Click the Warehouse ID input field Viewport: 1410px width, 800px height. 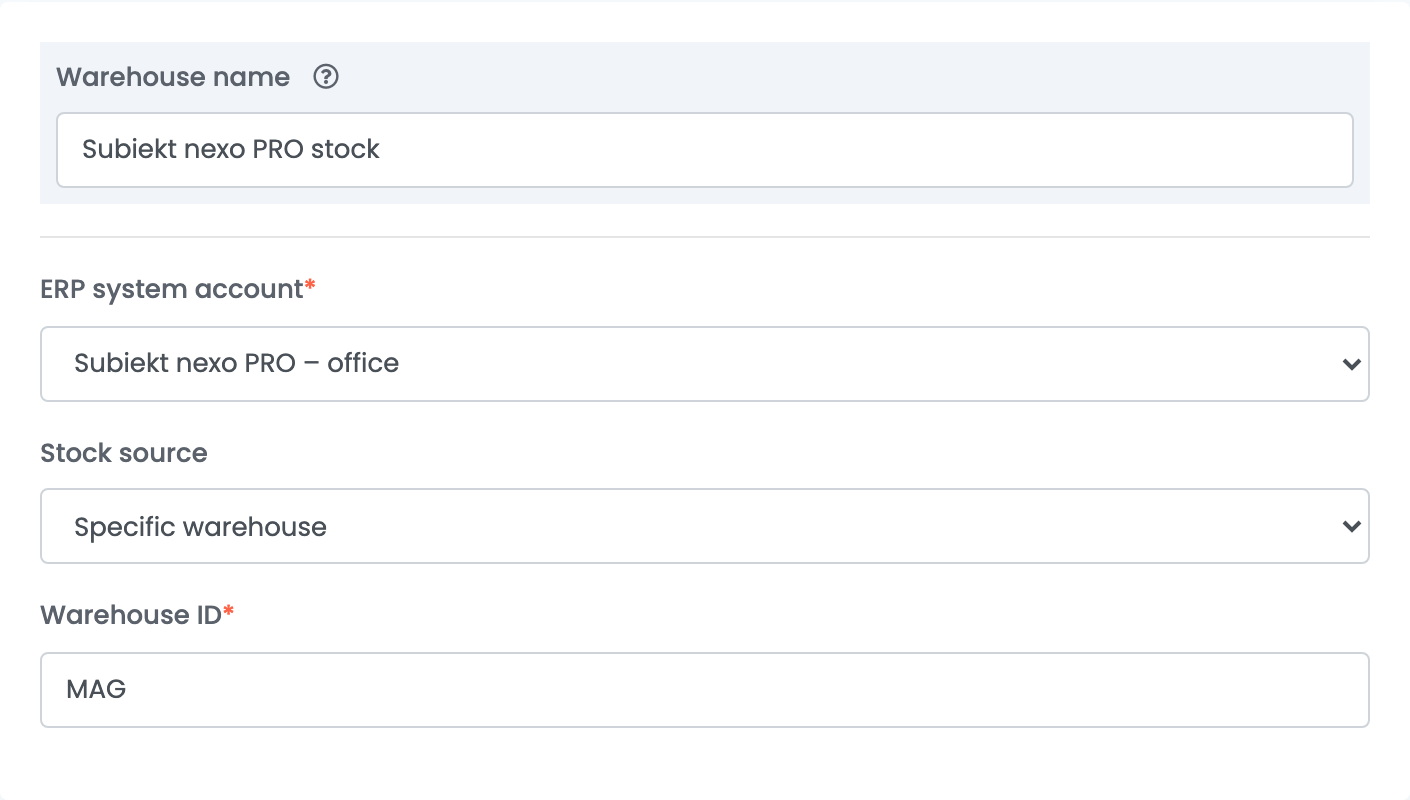click(705, 690)
